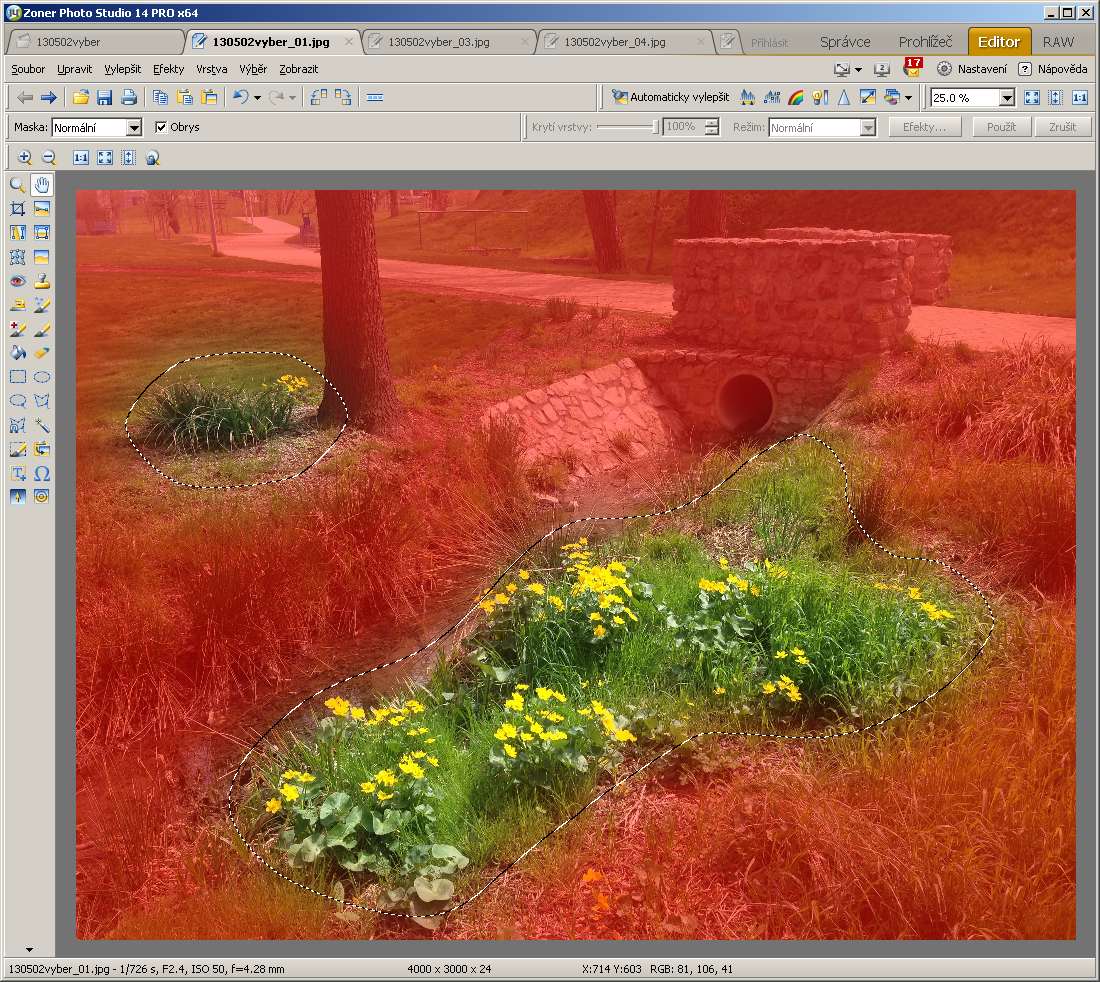Uncheck the Obrys checkbox

point(161,128)
